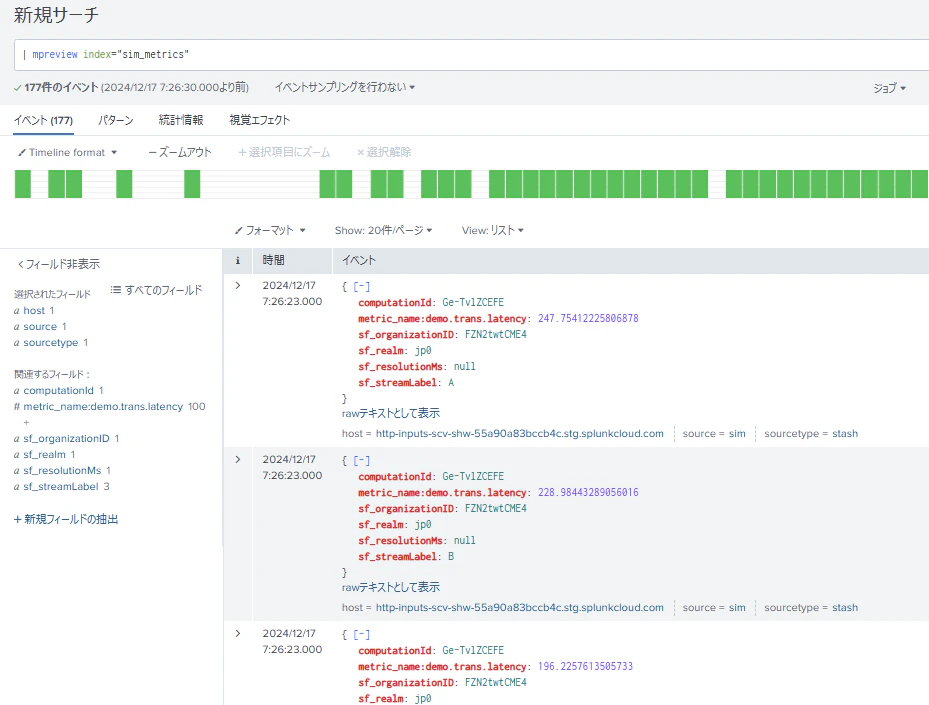Image resolution: width=929 pixels, height=705 pixels.
Task: Select the host field in sidebar
Action: [34, 310]
